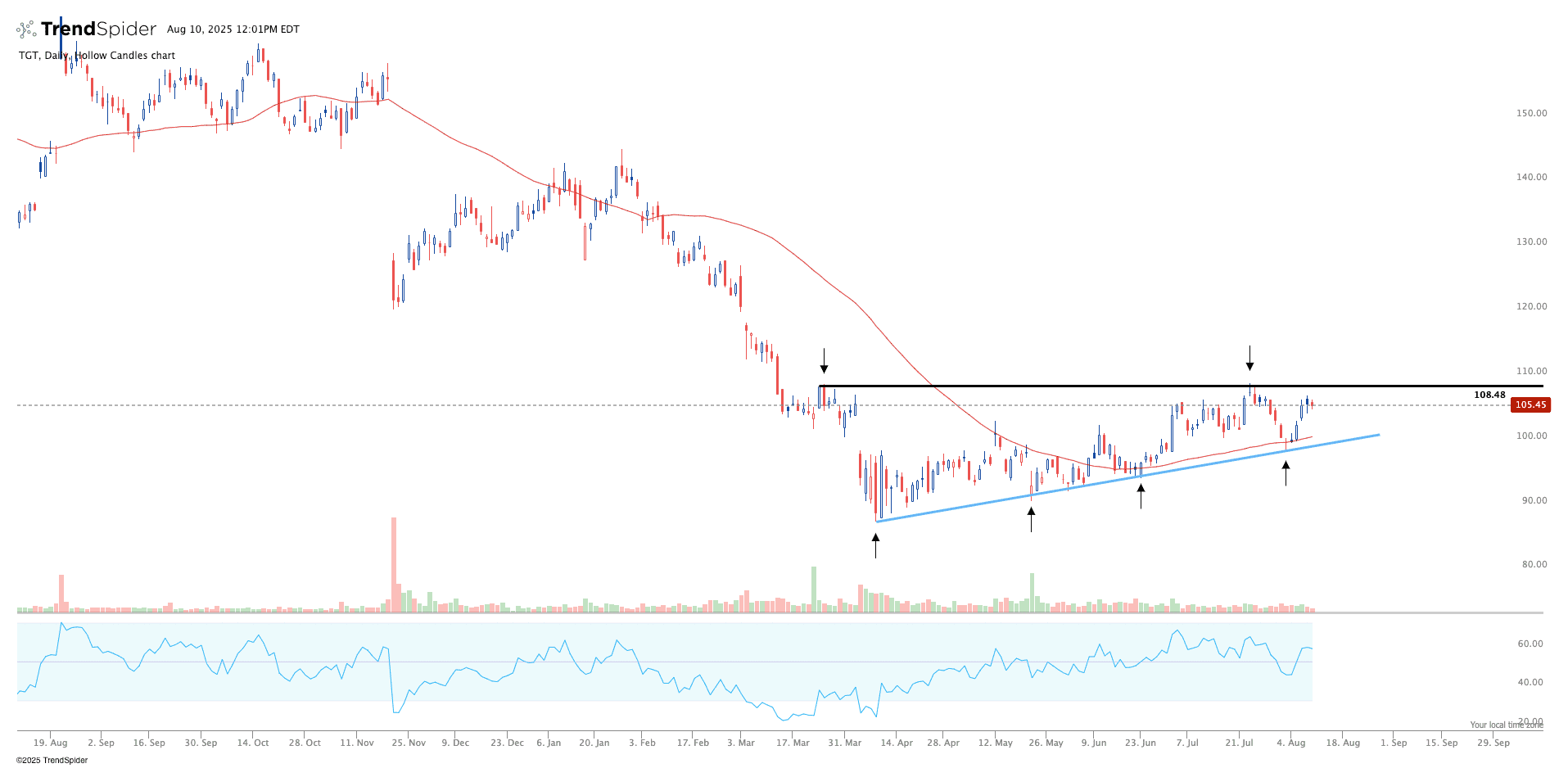Select the up arrow below the August low
Viewport: 1568px width, 768px height.
click(x=1286, y=472)
